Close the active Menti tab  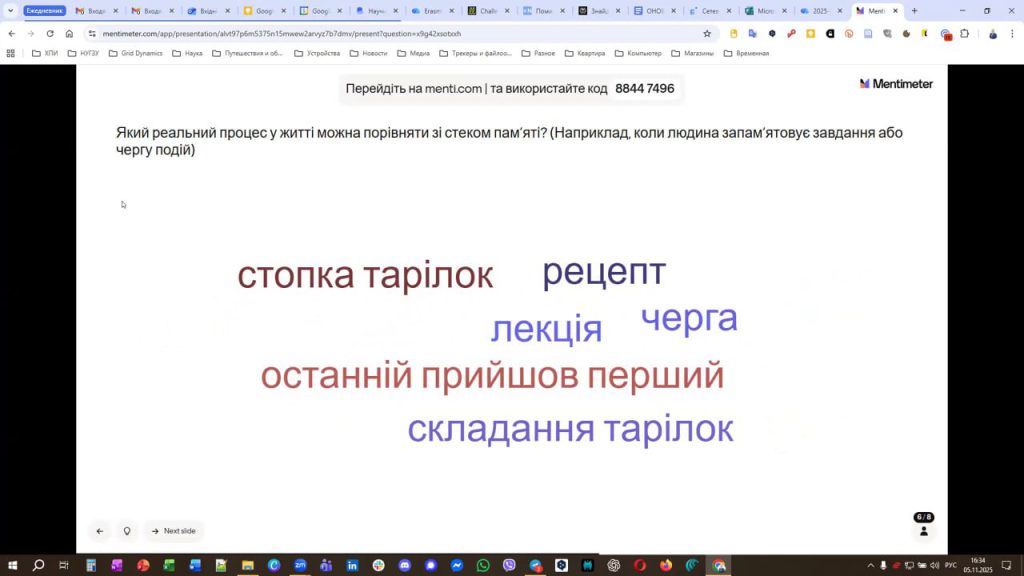(x=895, y=10)
